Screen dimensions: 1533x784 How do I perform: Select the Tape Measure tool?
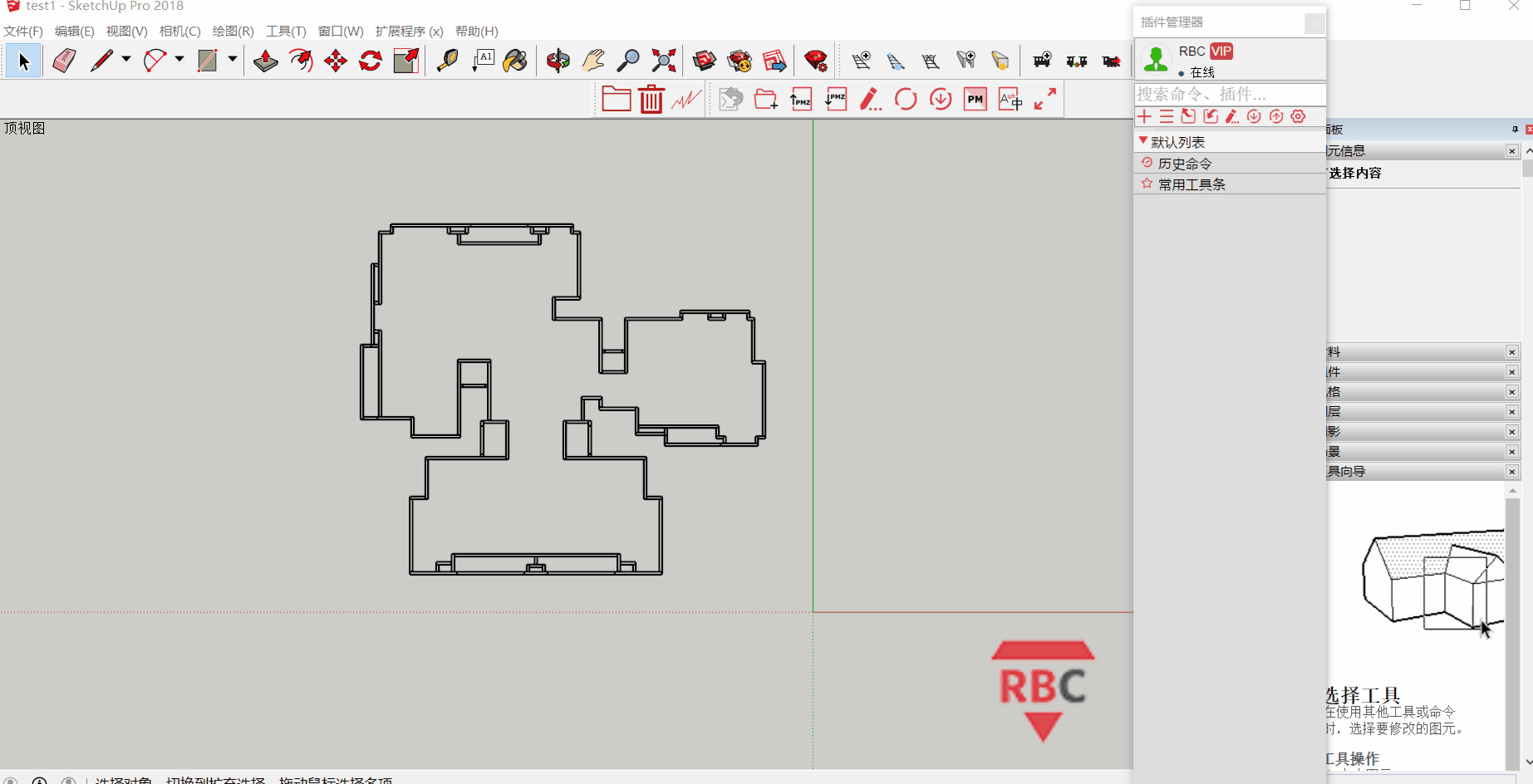click(447, 61)
